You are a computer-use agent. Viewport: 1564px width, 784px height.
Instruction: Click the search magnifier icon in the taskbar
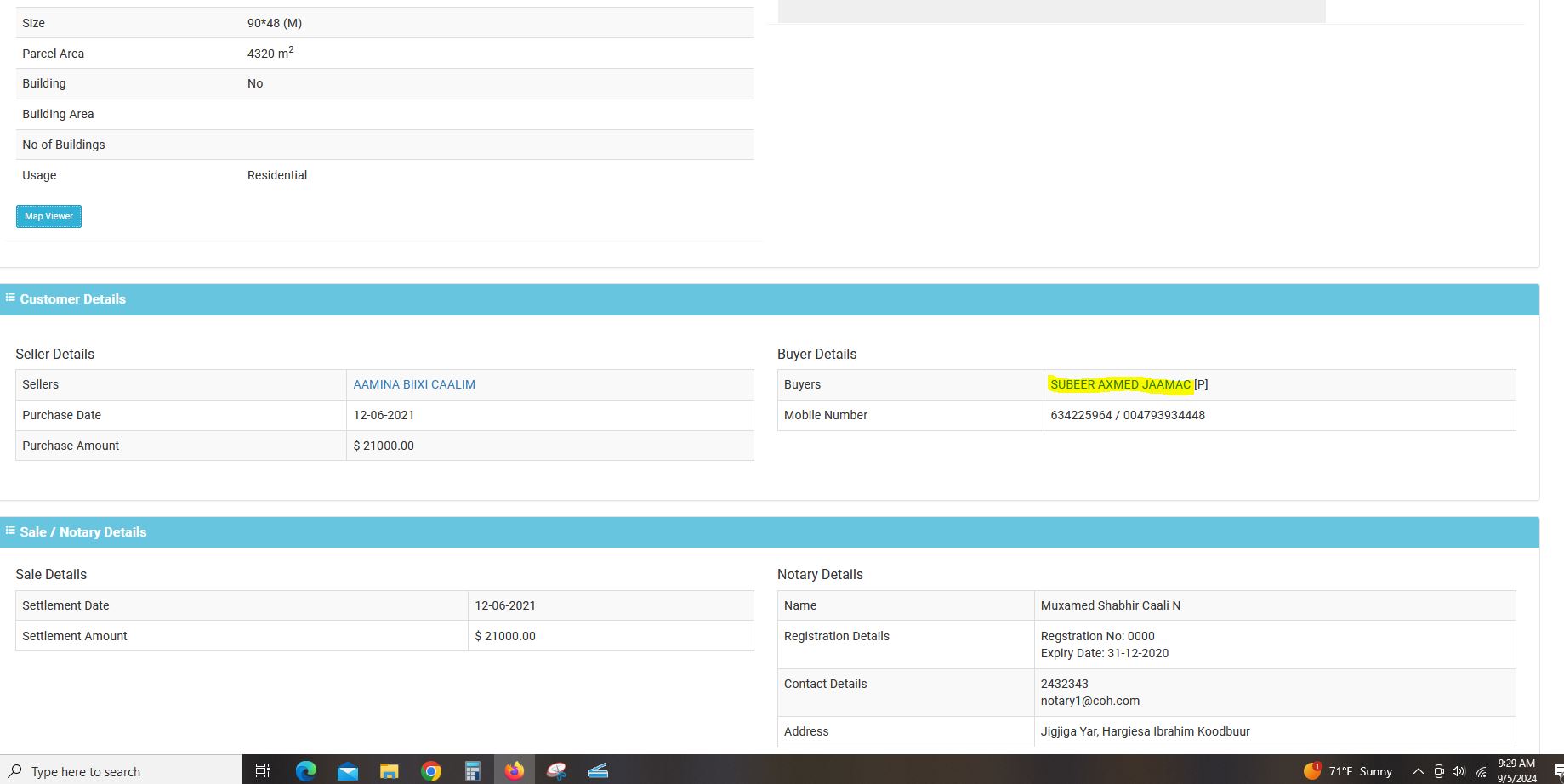click(15, 771)
